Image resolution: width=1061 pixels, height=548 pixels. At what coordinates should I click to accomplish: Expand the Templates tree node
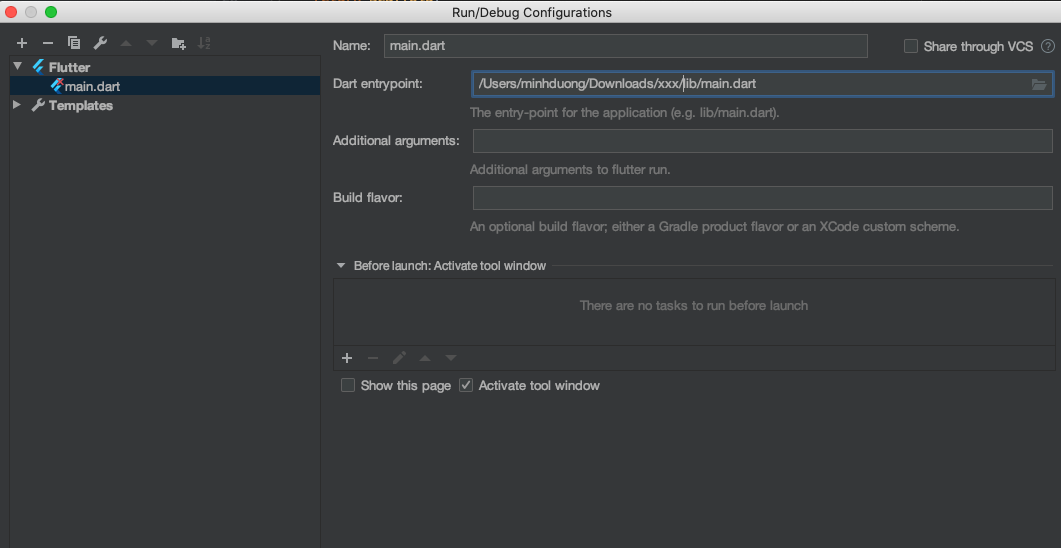coord(17,105)
